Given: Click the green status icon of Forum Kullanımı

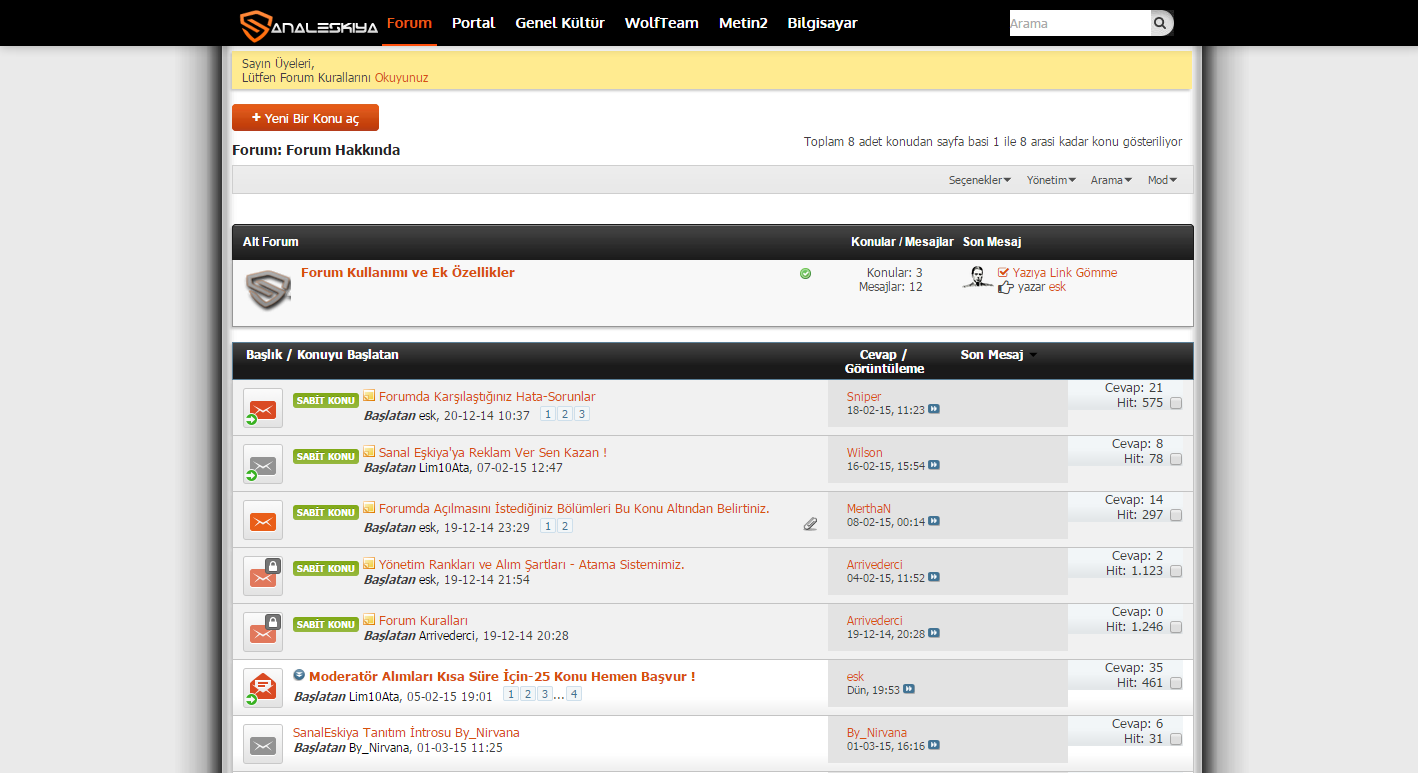Looking at the screenshot, I should 805,273.
